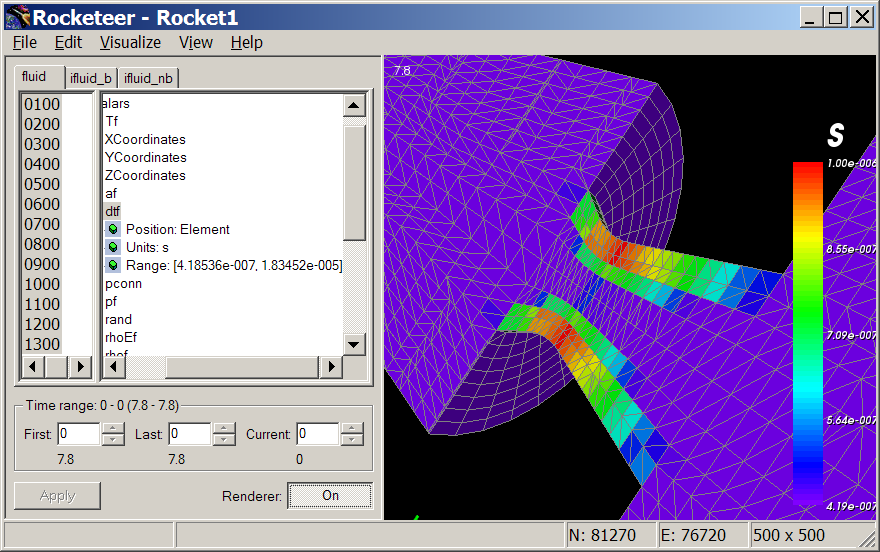This screenshot has width=880, height=552.
Task: Click the First time step field
Action: (79, 434)
